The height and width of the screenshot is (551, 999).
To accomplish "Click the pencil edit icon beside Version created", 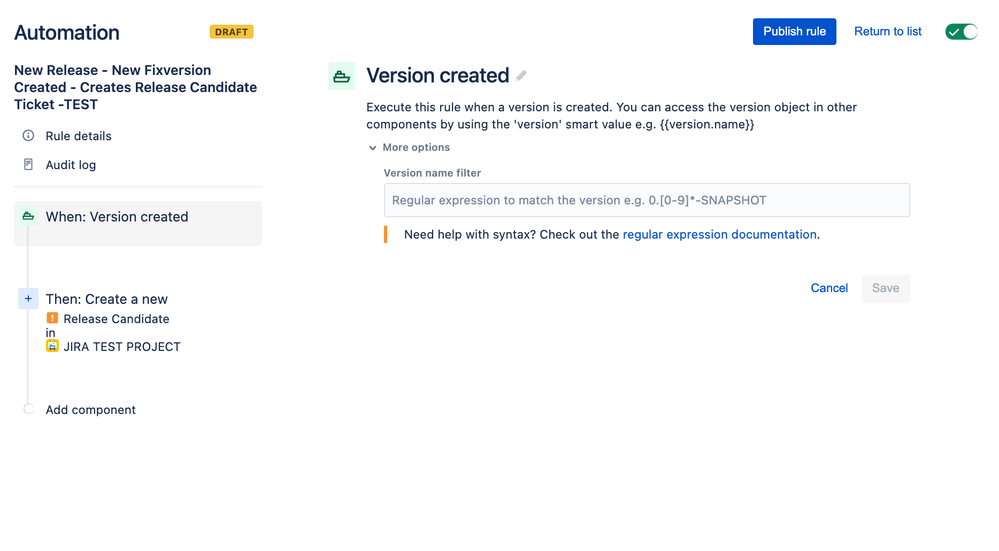I will point(521,76).
